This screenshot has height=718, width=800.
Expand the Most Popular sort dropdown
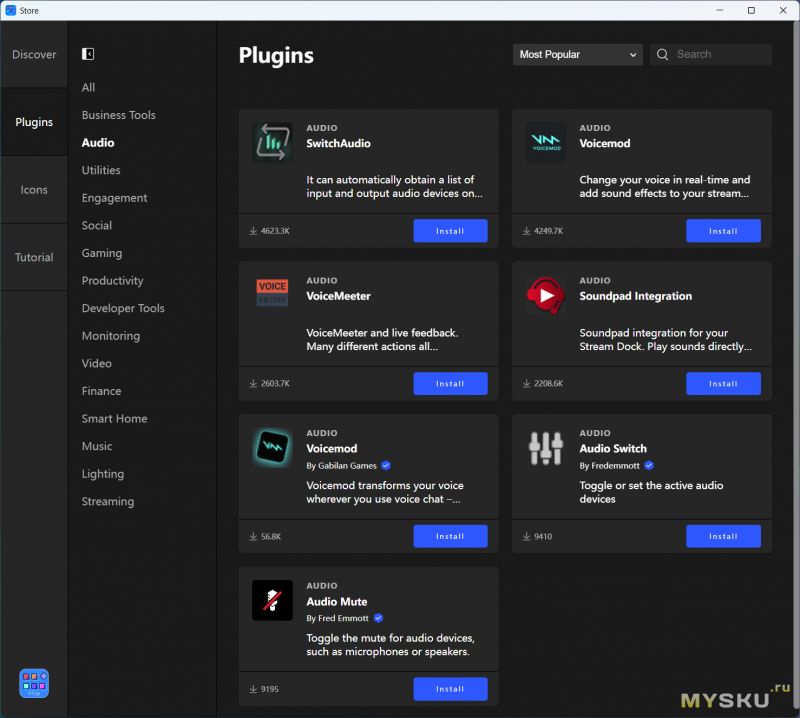[578, 55]
